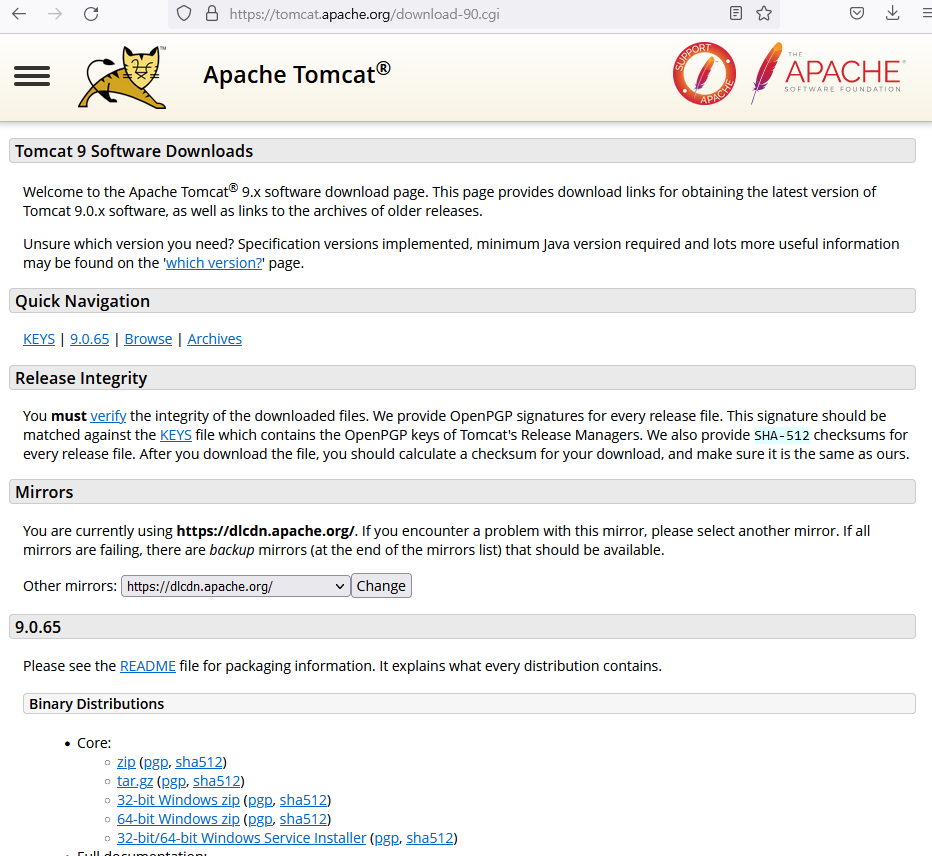Image resolution: width=932 pixels, height=856 pixels.
Task: Open the Tomcat site hamburger menu
Action: point(32,76)
